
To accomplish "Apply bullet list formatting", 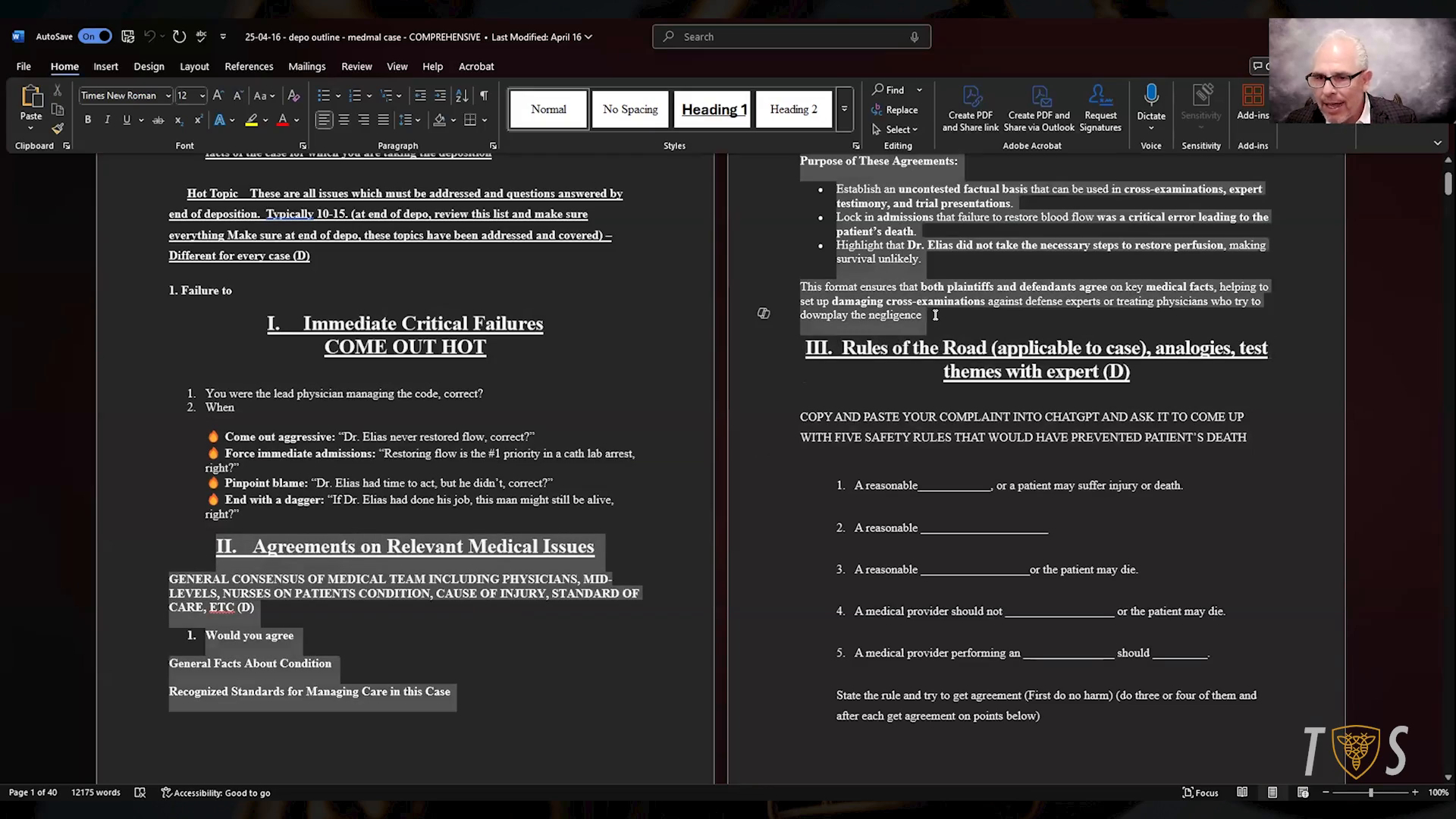I will (x=324, y=96).
